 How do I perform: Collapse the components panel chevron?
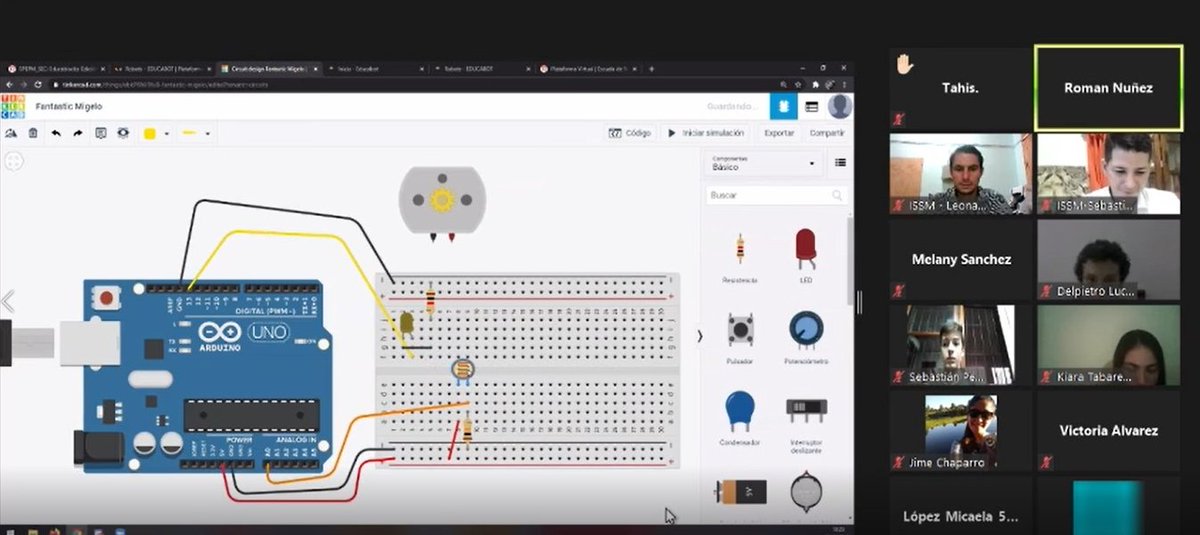point(699,336)
